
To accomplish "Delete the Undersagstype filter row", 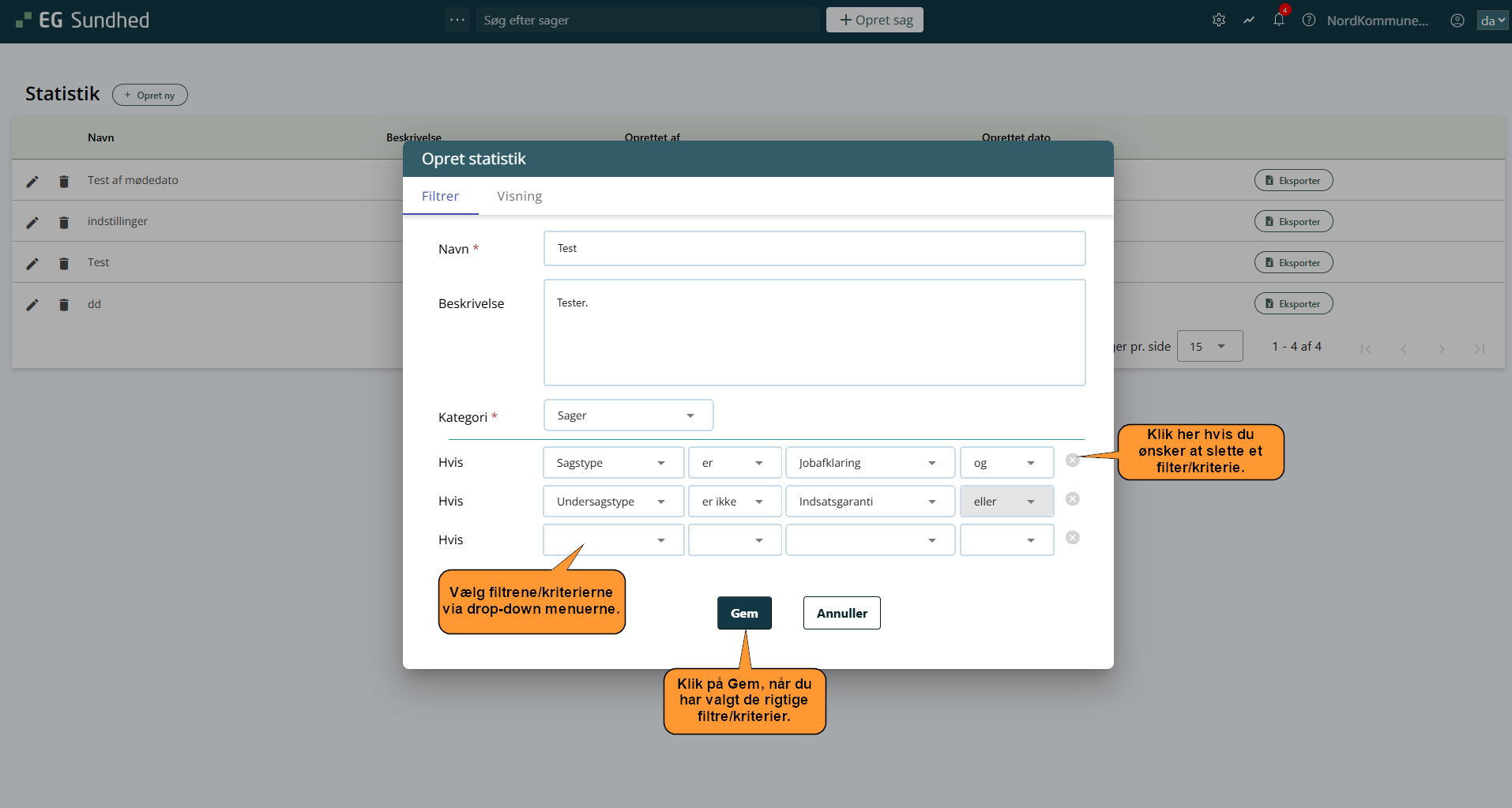I will [1073, 499].
